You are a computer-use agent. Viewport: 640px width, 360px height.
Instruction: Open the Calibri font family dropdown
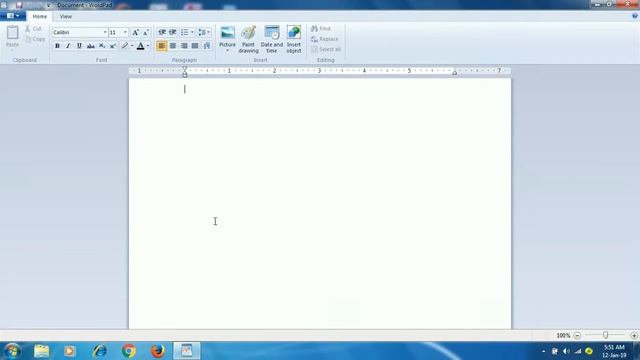(104, 32)
